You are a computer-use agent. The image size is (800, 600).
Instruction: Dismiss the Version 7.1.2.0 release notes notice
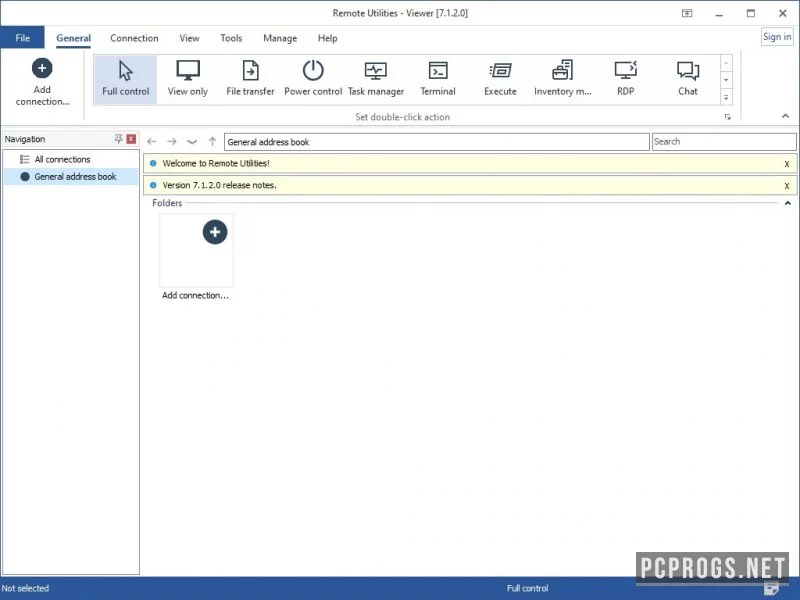point(787,186)
